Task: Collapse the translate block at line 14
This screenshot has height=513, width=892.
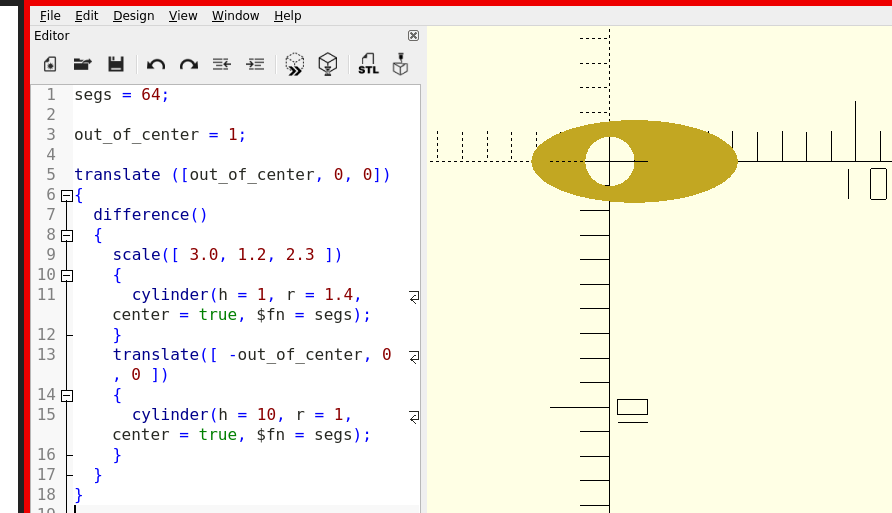Action: click(67, 396)
